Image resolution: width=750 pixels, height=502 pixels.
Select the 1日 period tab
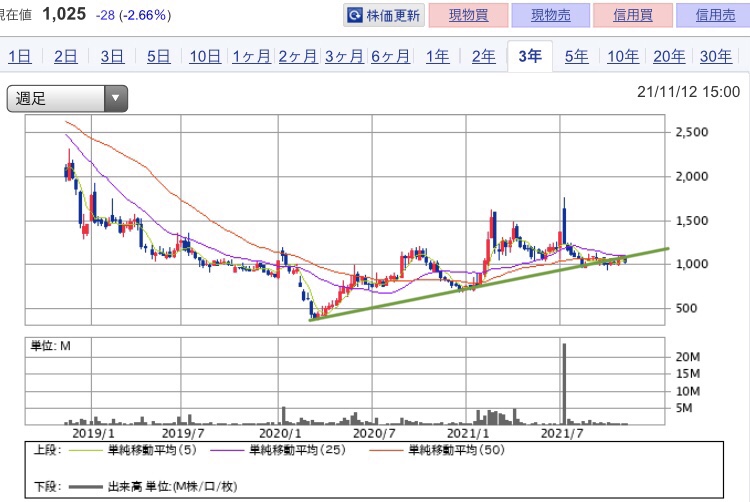tap(20, 56)
